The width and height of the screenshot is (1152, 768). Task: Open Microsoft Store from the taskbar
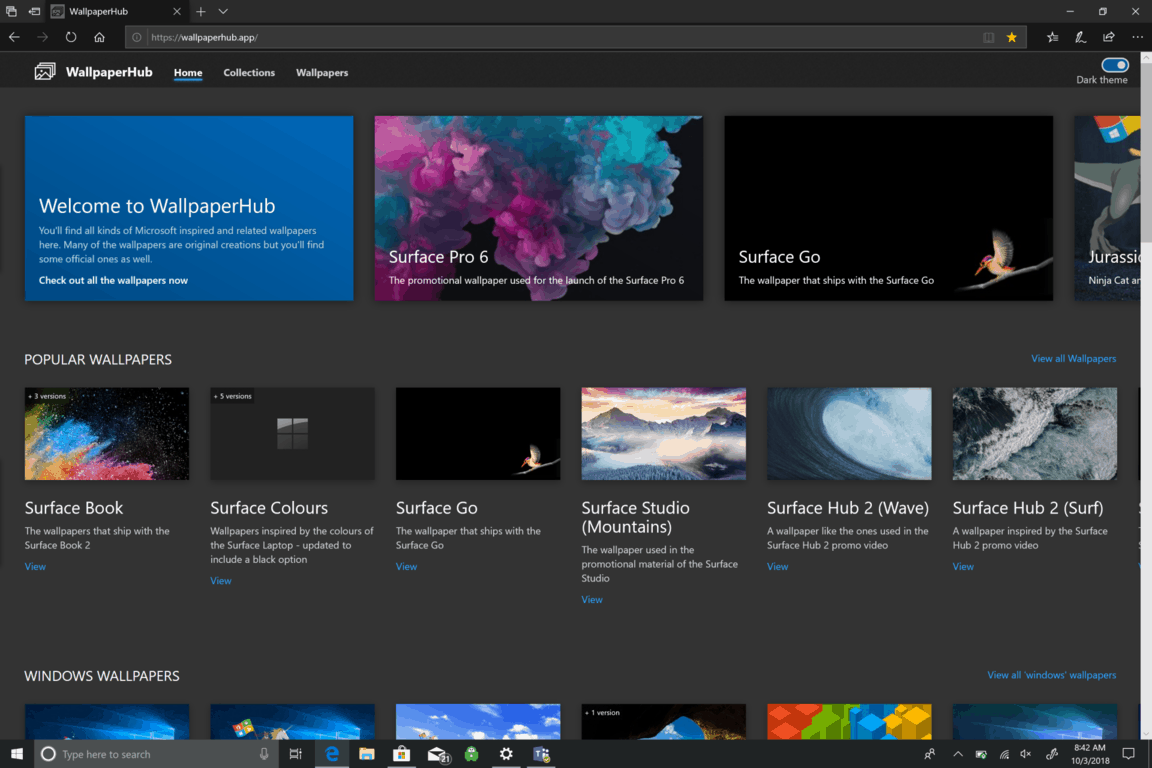tap(401, 754)
